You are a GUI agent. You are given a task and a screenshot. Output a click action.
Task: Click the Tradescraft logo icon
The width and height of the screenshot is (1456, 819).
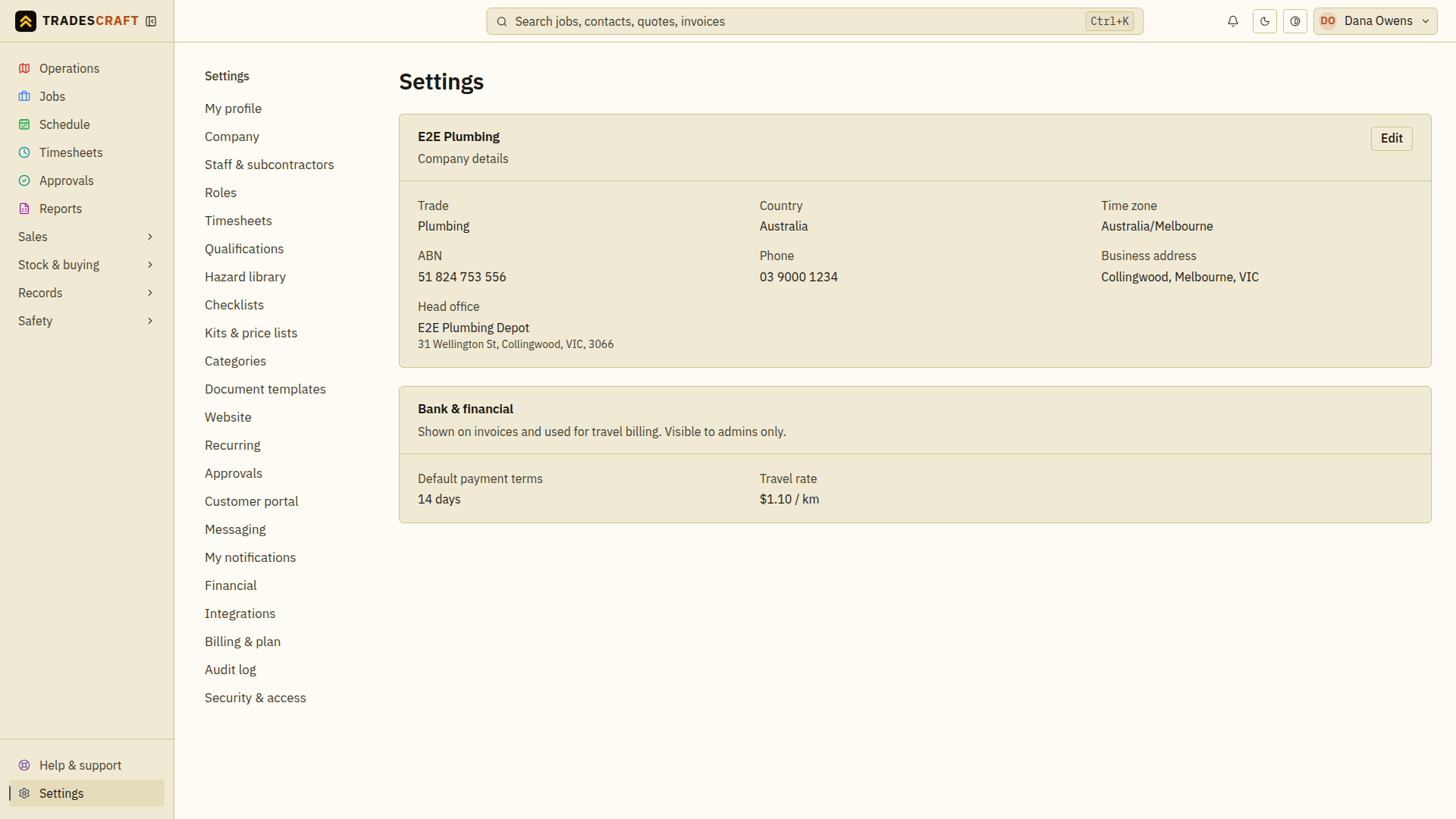(26, 21)
